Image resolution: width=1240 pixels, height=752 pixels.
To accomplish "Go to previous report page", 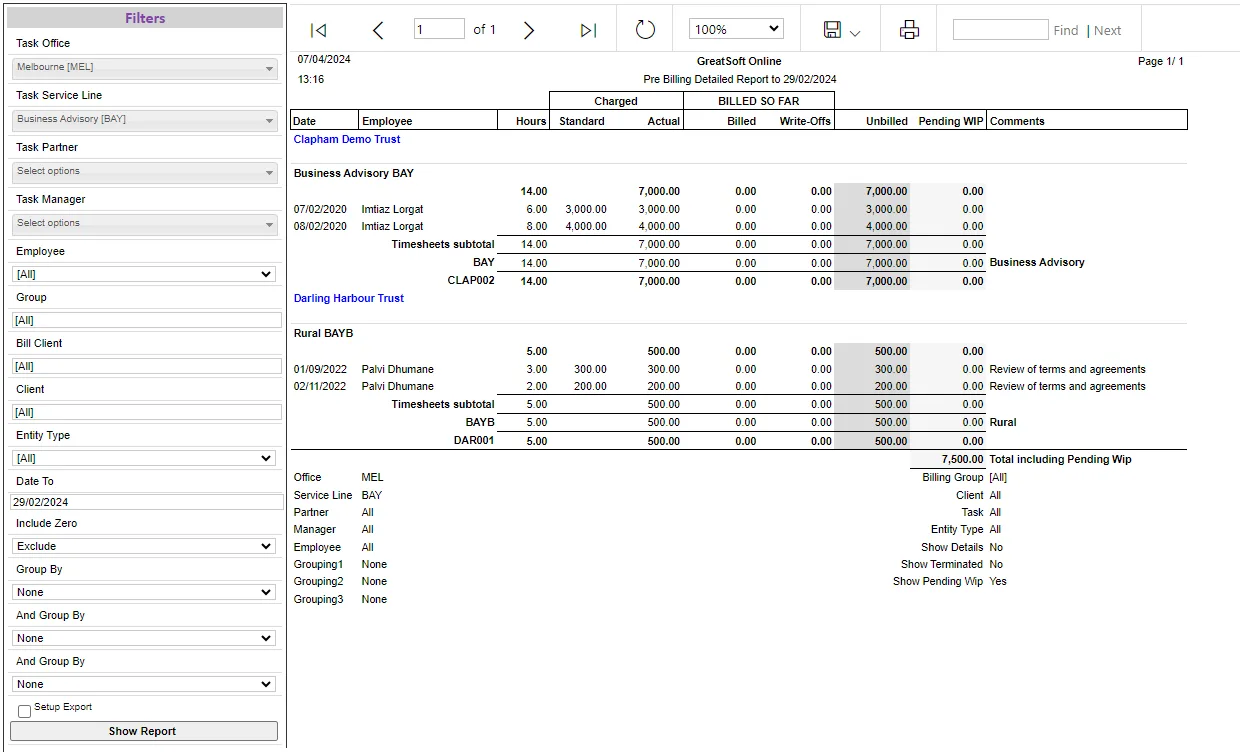I will click(x=378, y=30).
